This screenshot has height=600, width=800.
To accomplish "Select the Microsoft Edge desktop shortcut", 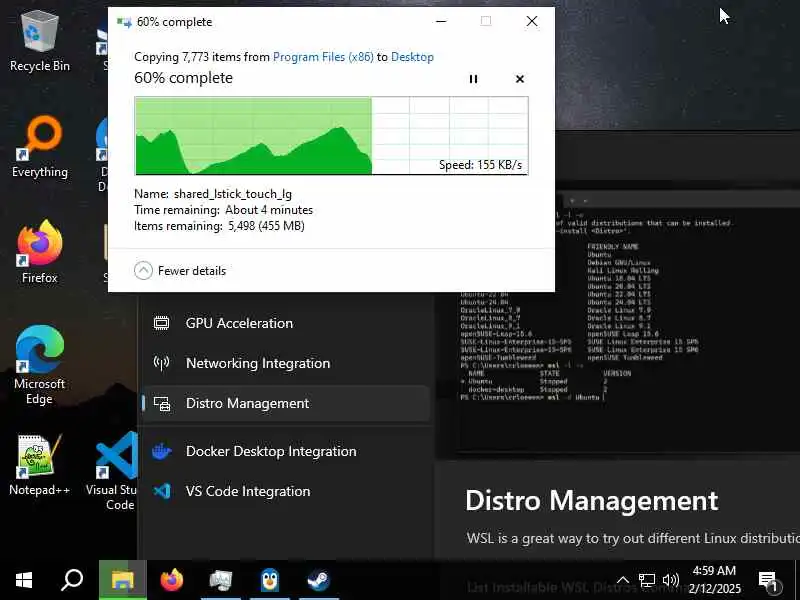I will (40, 365).
